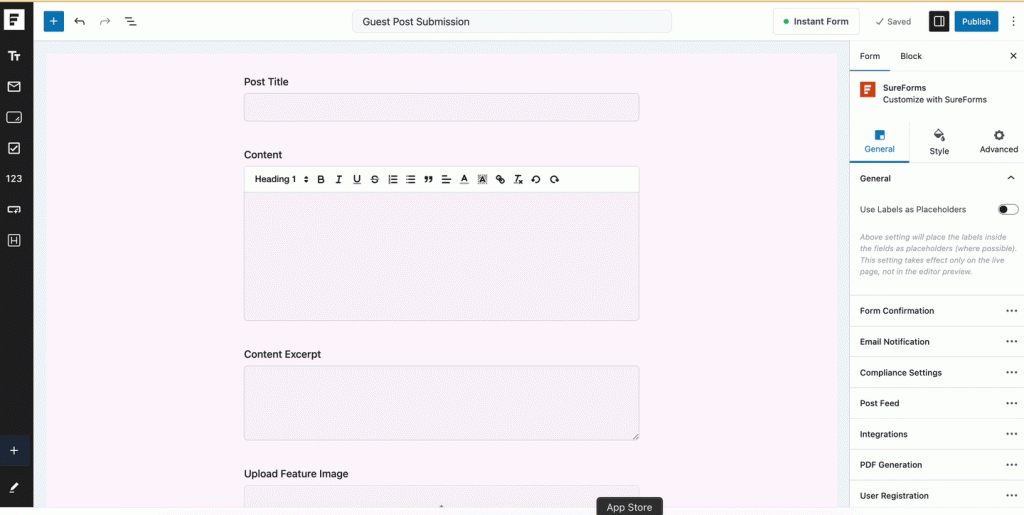Screen dimensions: 1024x515
Task: Click inside the Content rich text area
Action: click(x=441, y=257)
